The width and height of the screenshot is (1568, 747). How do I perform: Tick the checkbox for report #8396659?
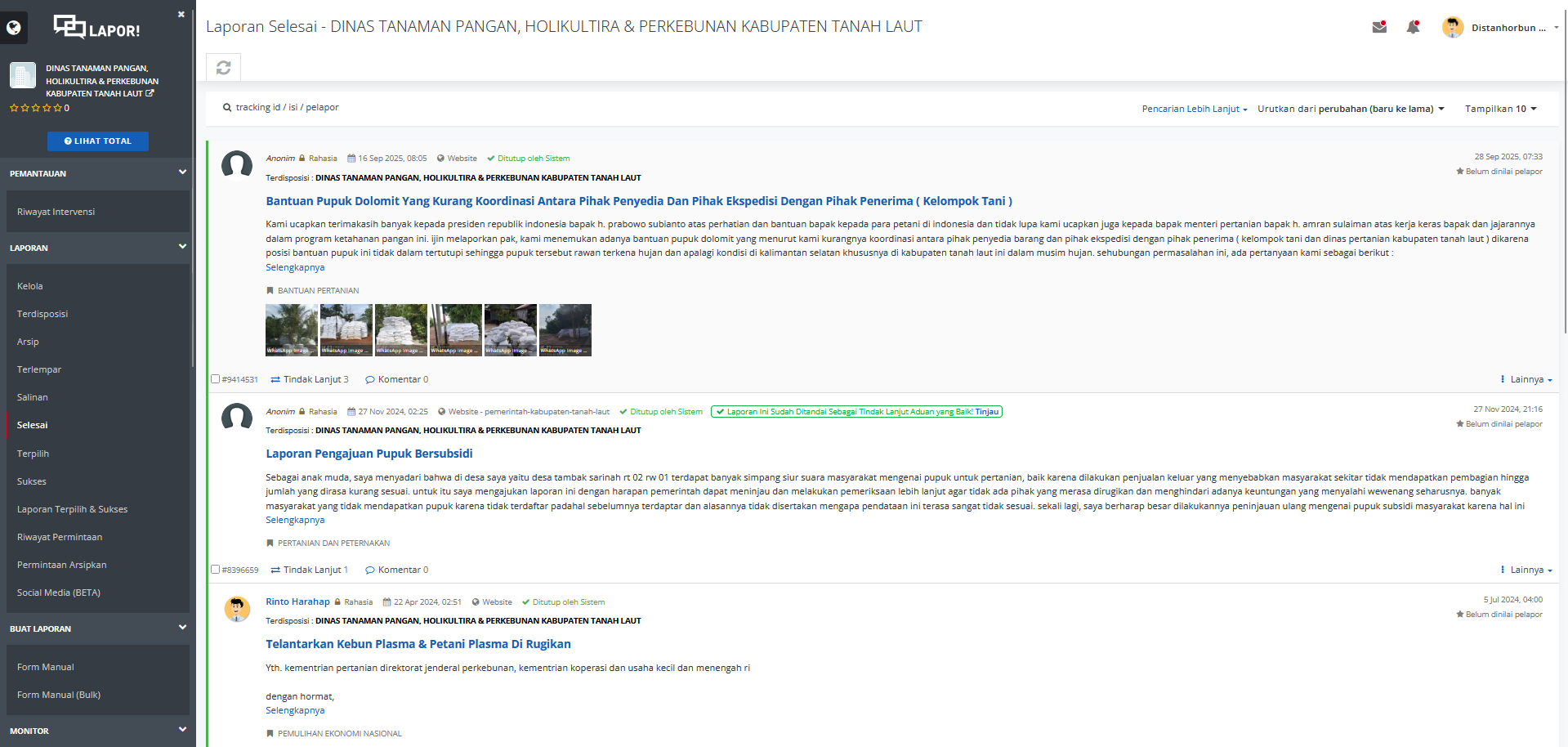[216, 570]
